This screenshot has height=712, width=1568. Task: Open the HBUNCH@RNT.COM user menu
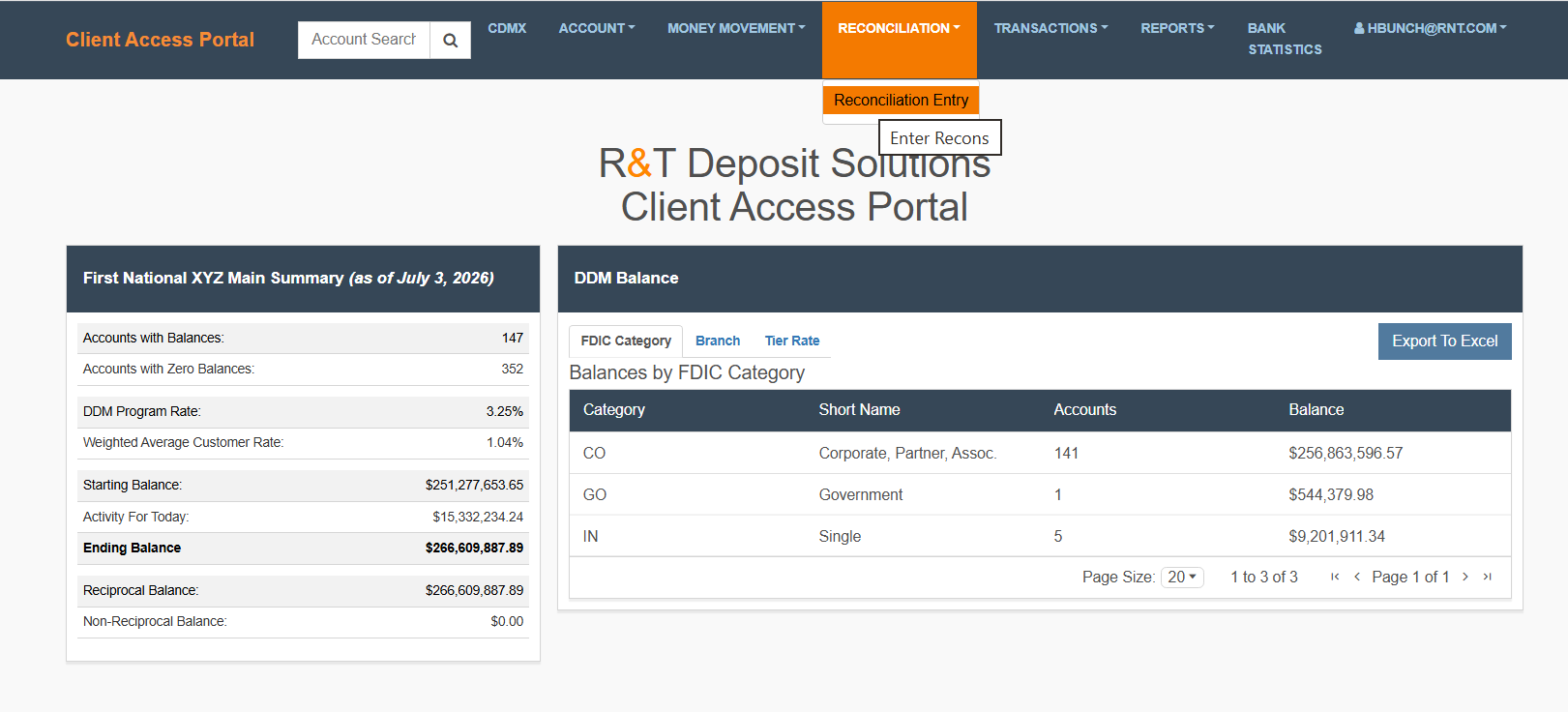(x=1430, y=28)
